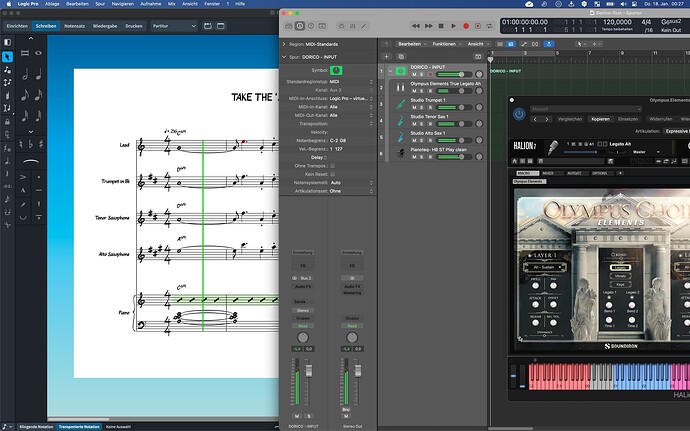Enable the Kein Reset checkbox

tap(333, 174)
